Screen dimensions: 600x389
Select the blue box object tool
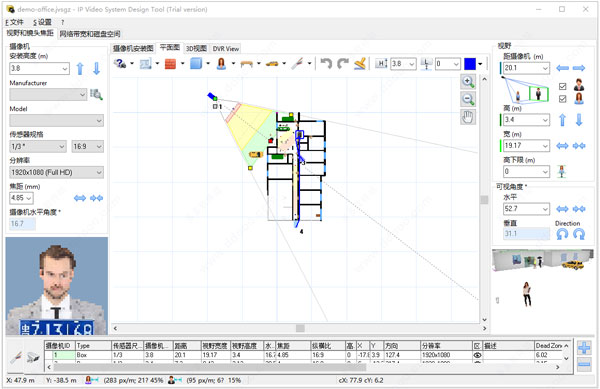(x=196, y=63)
